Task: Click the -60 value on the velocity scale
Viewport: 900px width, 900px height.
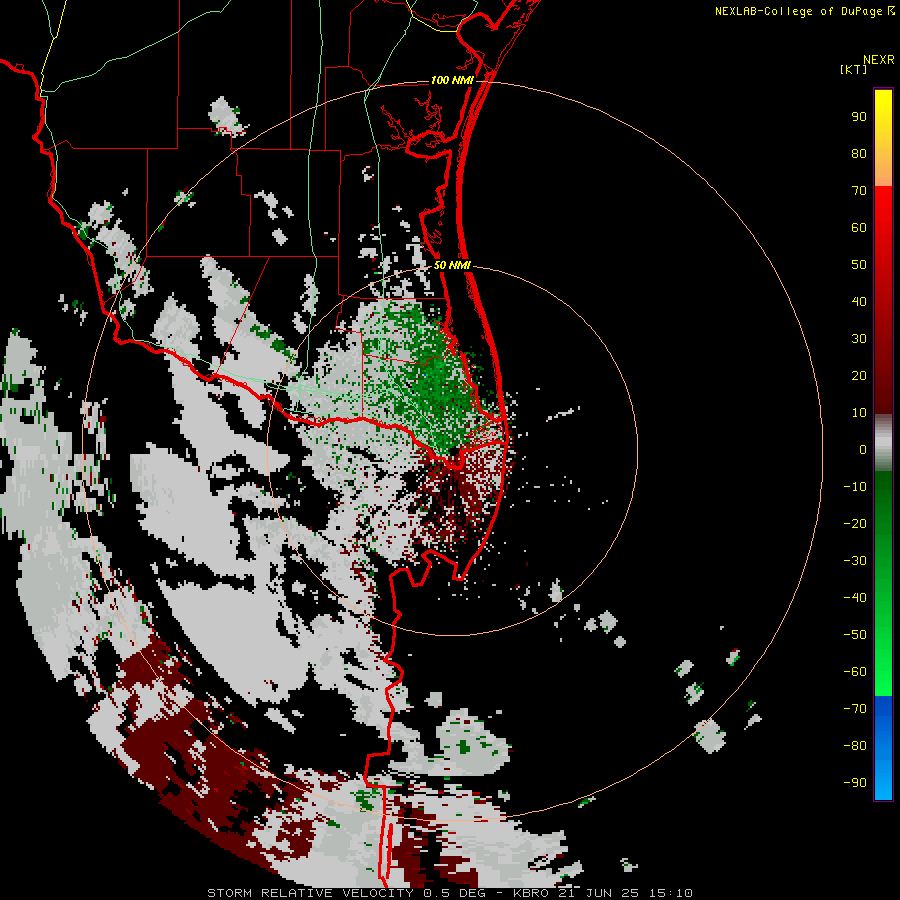Action: 855,672
